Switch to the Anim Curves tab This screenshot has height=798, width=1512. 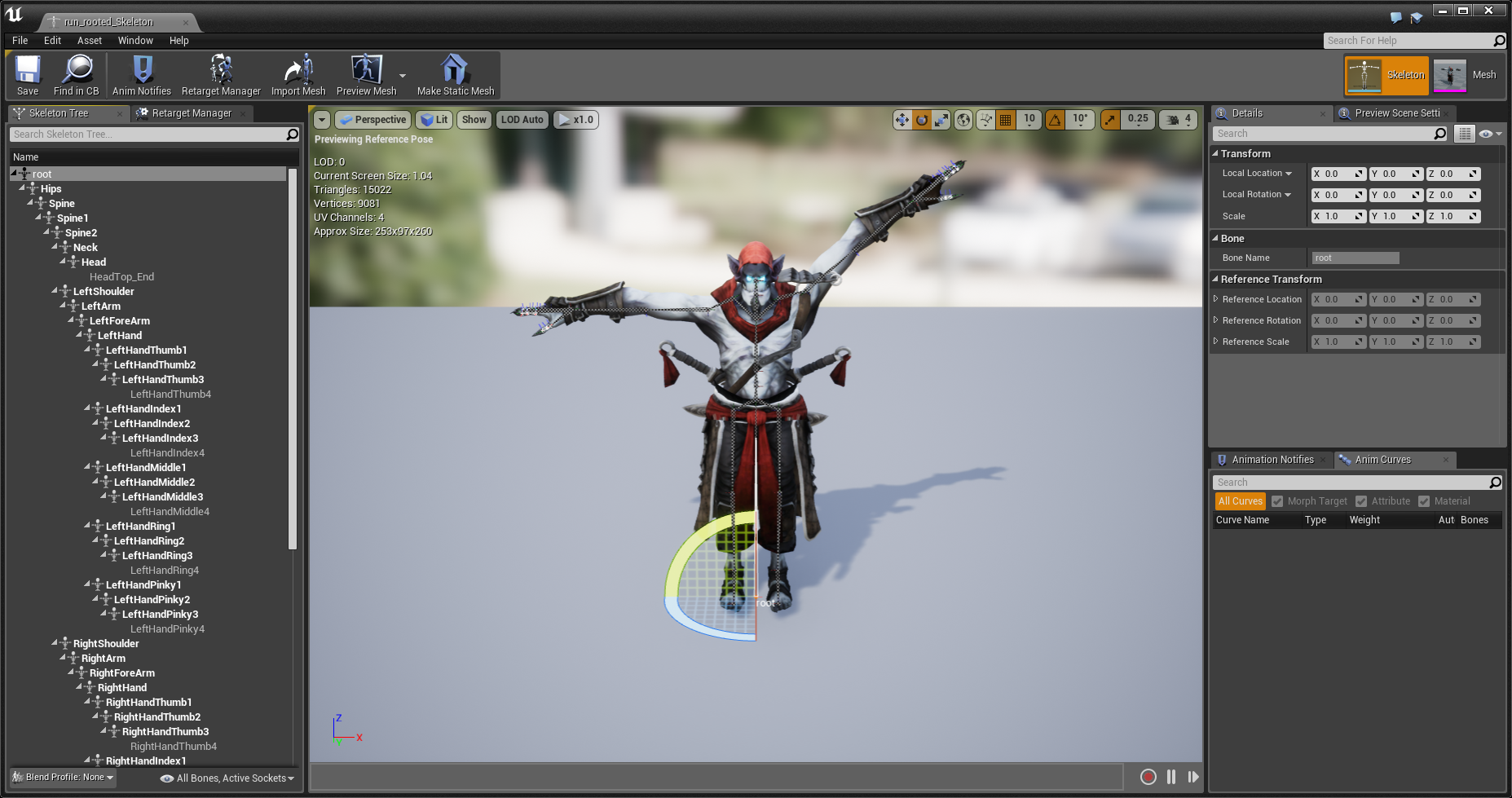coord(1382,460)
